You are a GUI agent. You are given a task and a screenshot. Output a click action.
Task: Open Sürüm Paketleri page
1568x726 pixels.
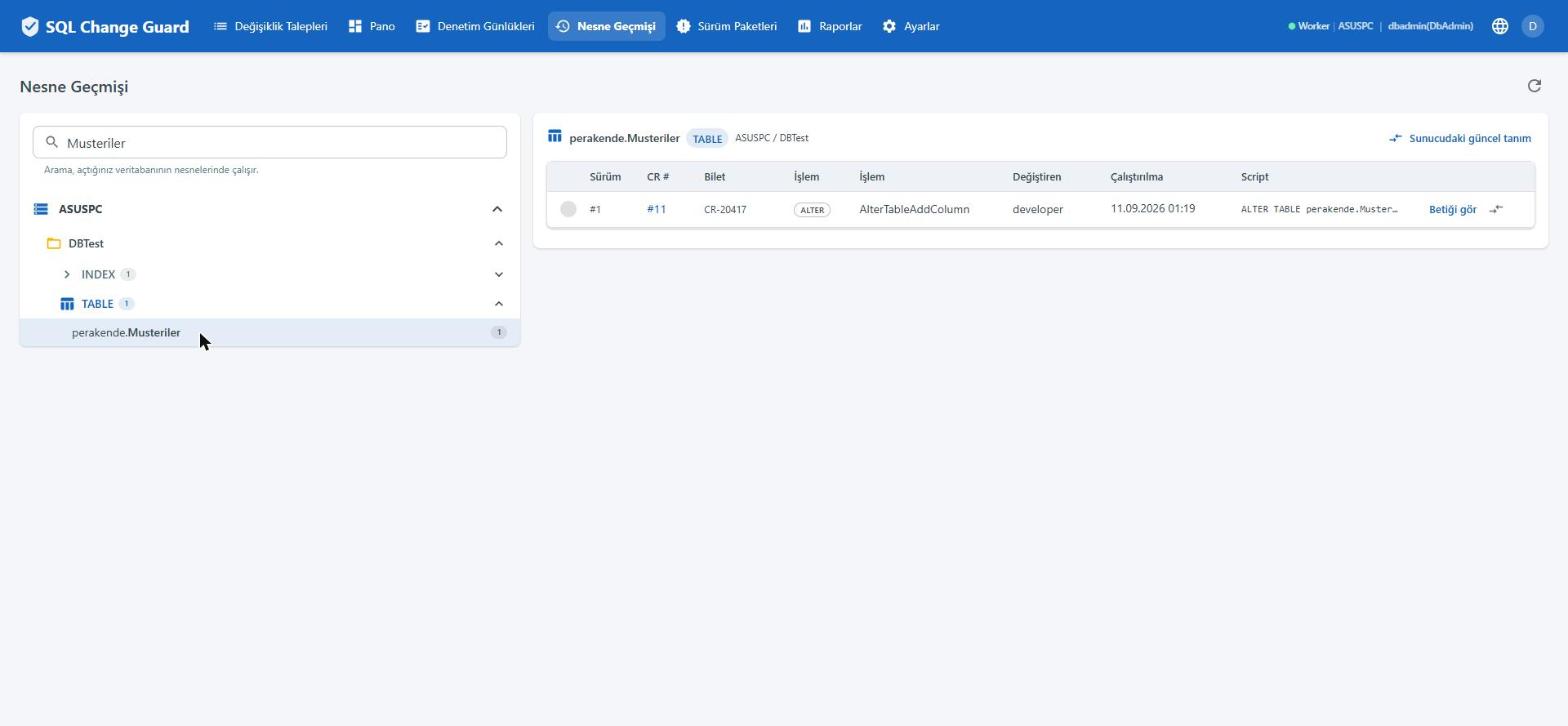click(727, 26)
